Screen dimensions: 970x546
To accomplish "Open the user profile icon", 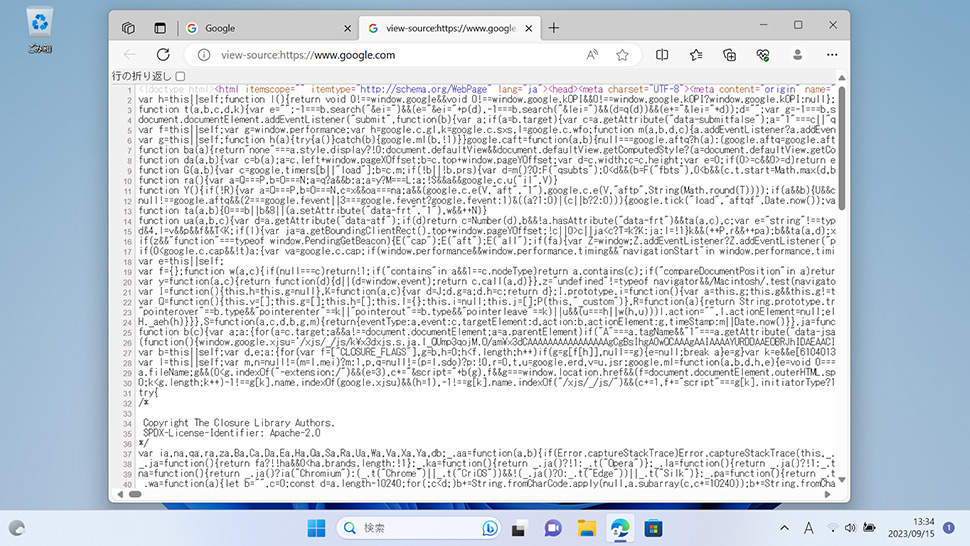I will [x=797, y=55].
